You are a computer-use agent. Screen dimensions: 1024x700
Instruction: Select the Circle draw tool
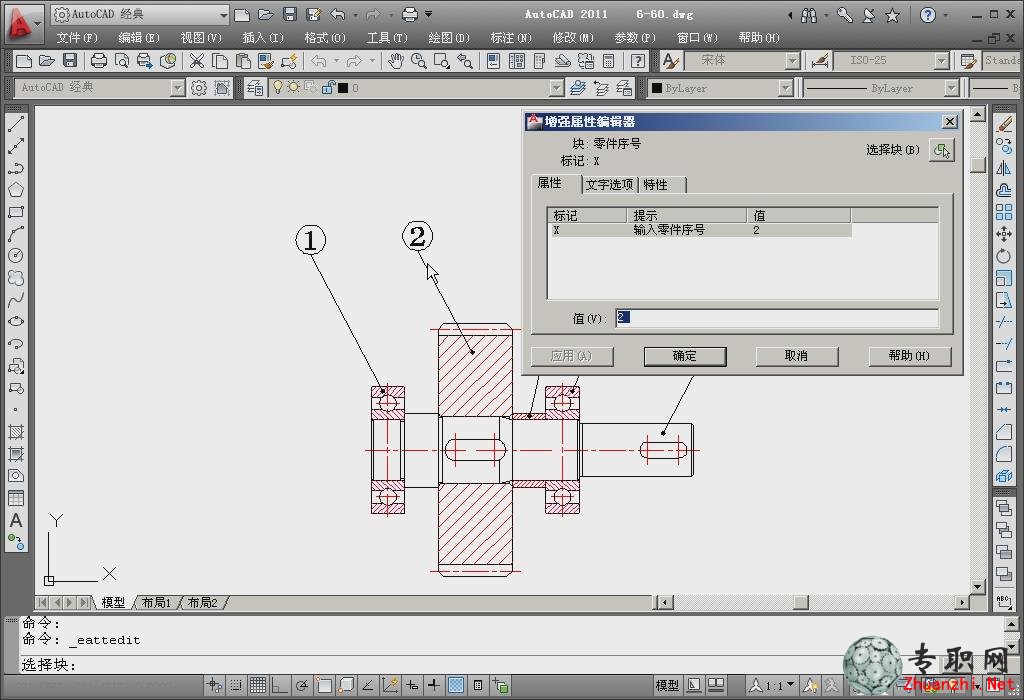(16, 255)
